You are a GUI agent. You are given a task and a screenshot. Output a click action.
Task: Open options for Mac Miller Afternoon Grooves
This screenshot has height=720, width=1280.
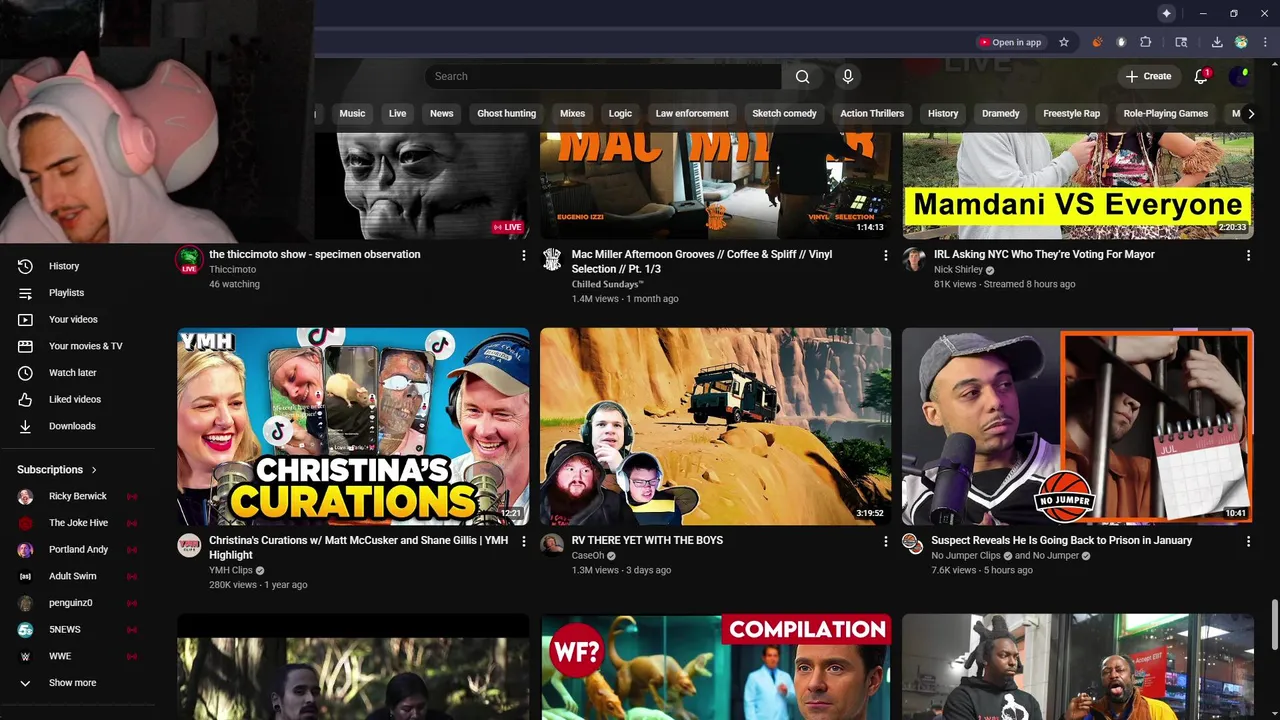[x=885, y=256]
